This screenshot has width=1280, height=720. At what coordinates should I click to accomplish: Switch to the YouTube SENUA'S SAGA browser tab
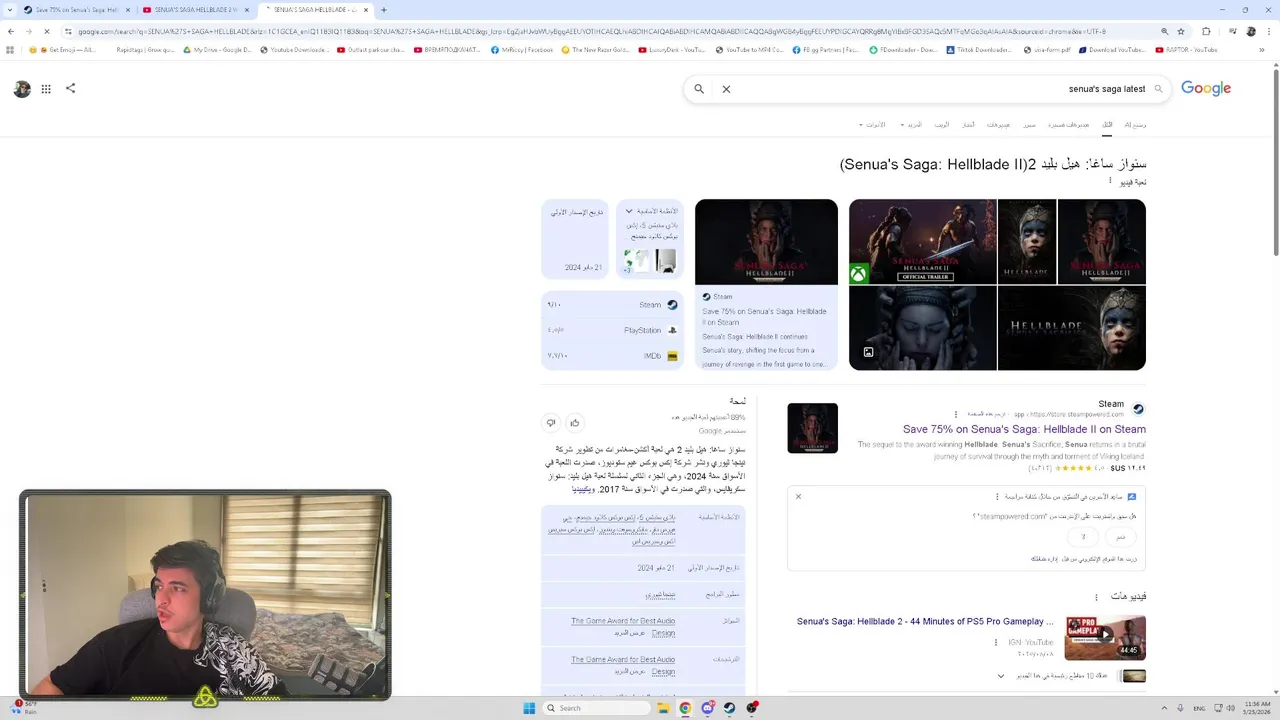pyautogui.click(x=195, y=10)
